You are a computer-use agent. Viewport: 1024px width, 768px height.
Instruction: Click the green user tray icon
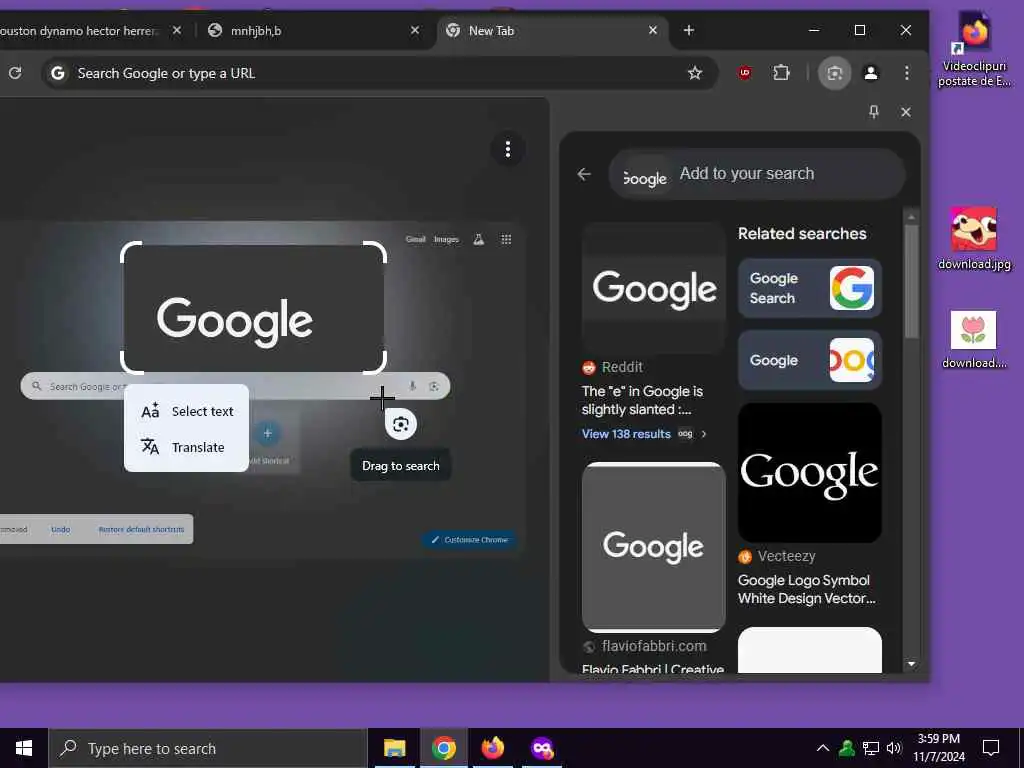847,748
